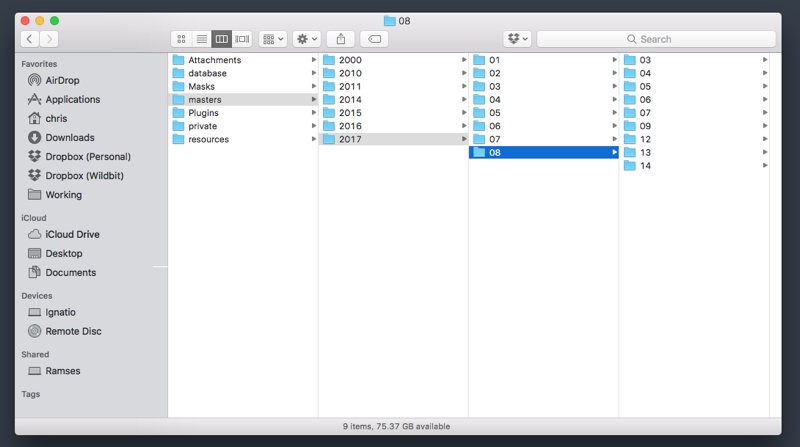Viewport: 800px width, 447px height.
Task: Select the 2000 folder
Action: point(393,60)
